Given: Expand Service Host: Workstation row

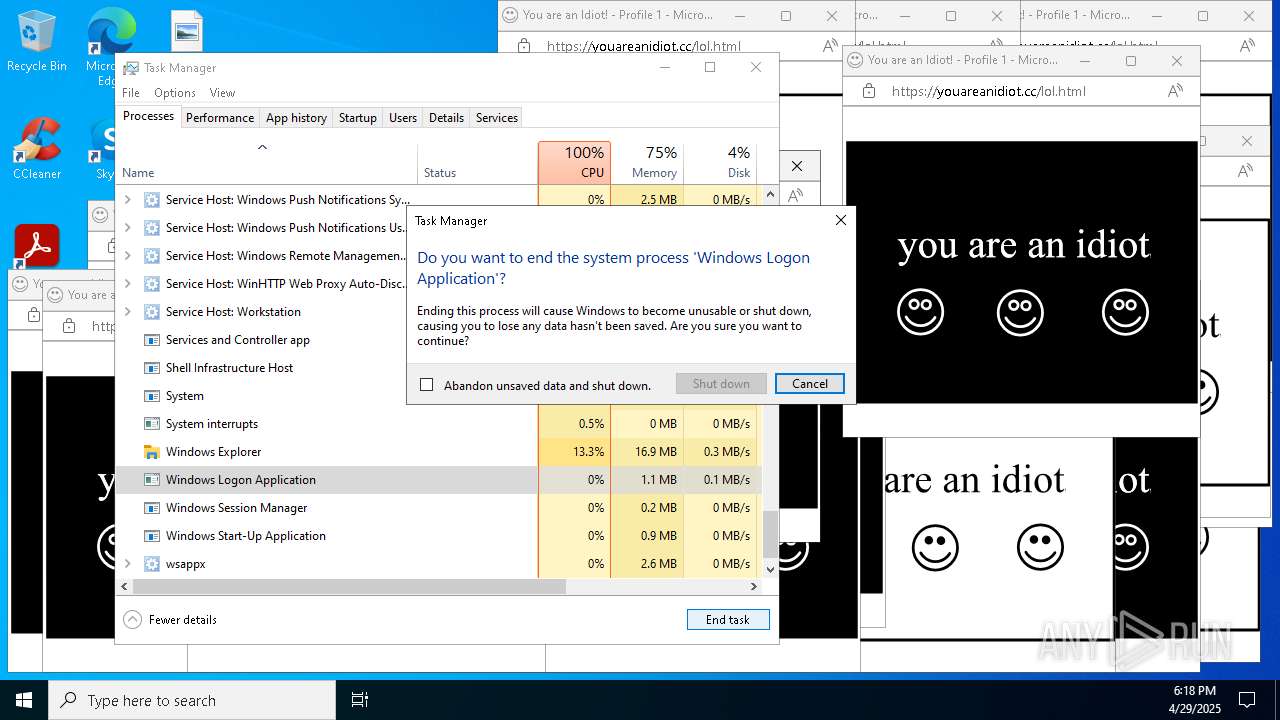Looking at the screenshot, I should (x=128, y=312).
